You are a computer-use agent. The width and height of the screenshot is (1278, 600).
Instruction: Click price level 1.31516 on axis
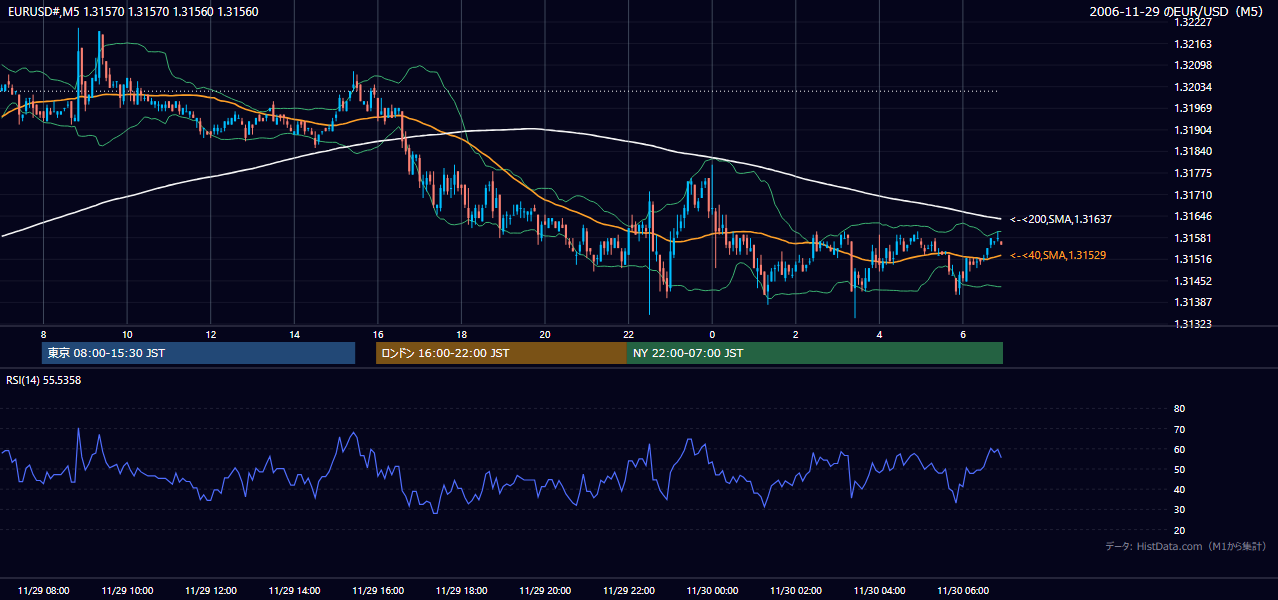1192,259
